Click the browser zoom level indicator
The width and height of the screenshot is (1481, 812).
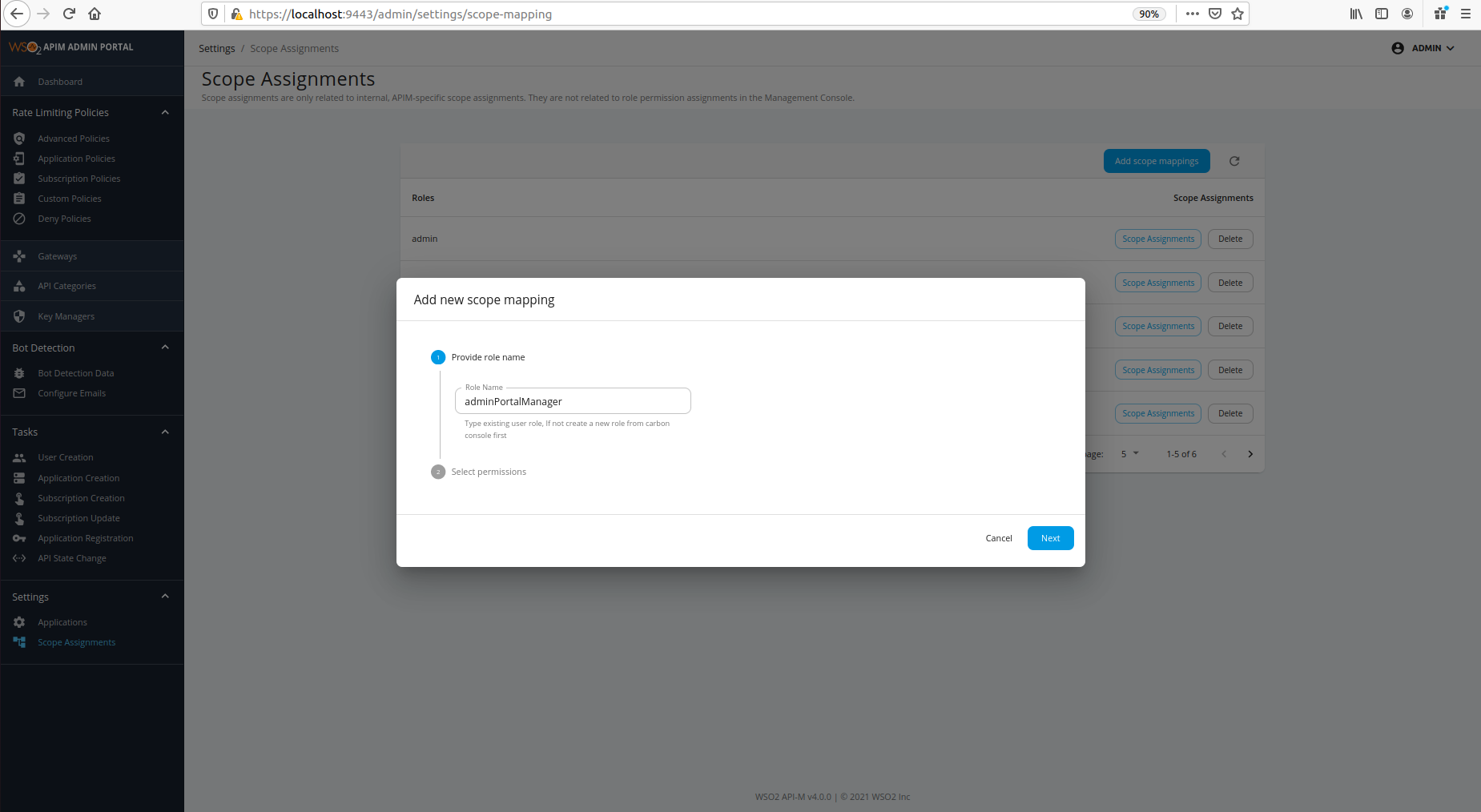1149,14
